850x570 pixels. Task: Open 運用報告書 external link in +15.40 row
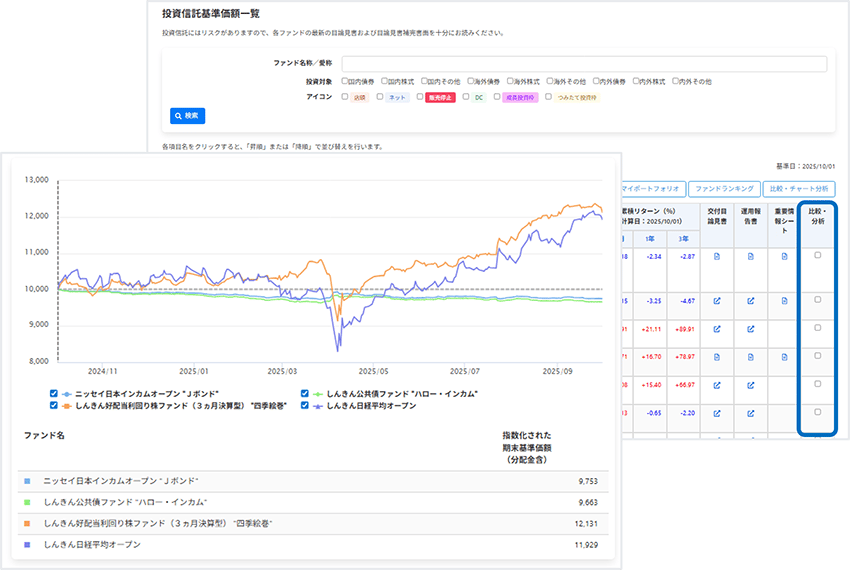click(751, 385)
